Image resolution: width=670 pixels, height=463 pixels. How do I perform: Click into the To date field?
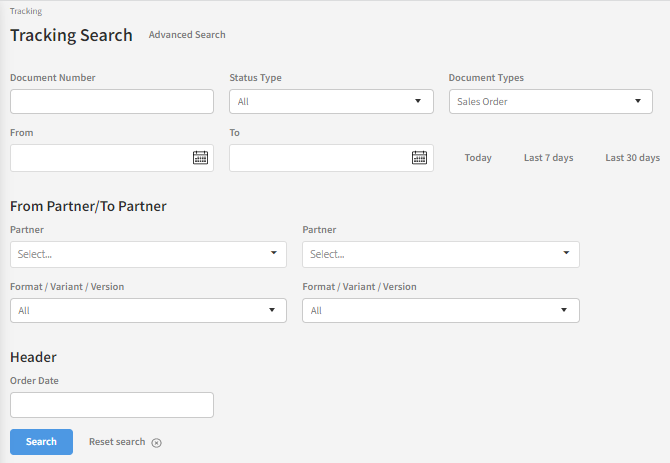point(317,158)
